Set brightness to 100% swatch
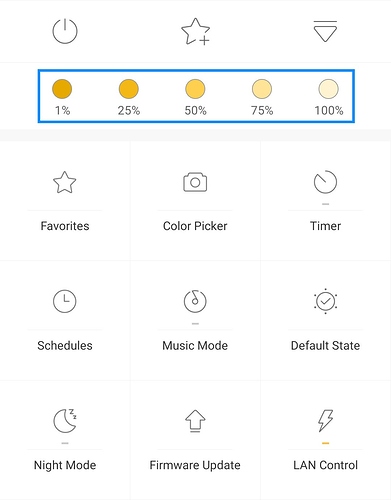This screenshot has height=500, width=391. point(329,89)
